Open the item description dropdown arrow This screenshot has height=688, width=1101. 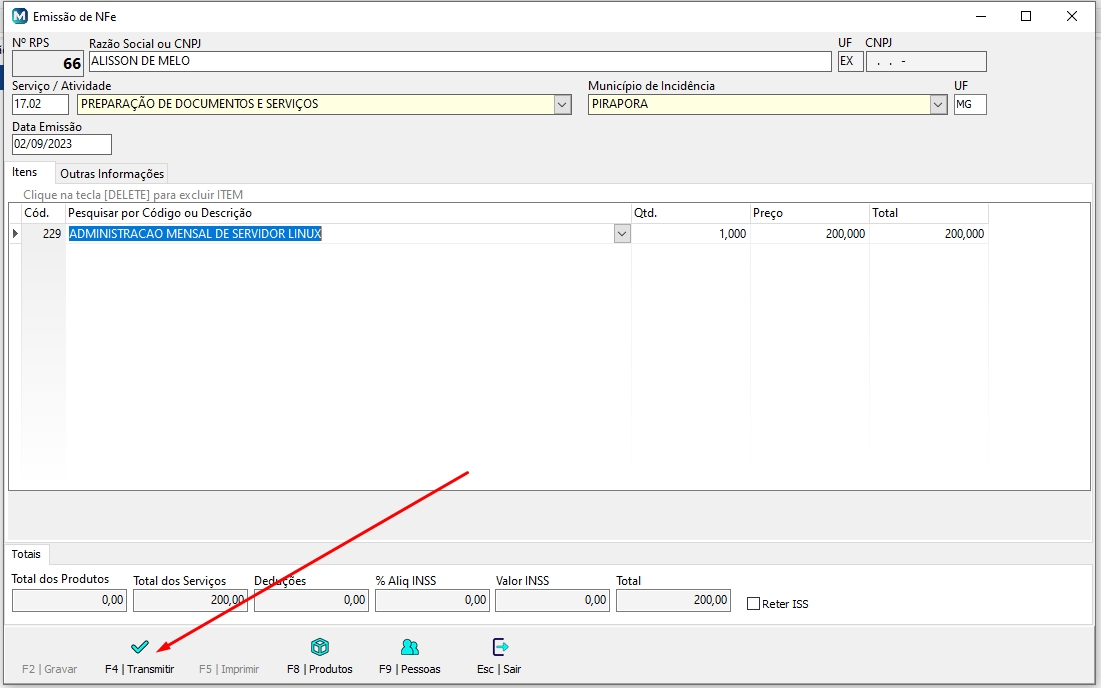point(622,234)
